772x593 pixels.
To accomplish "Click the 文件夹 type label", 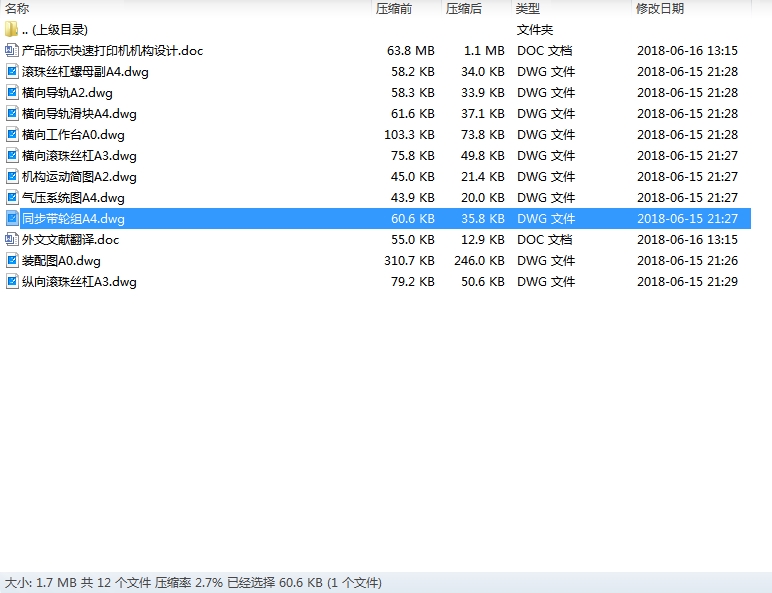I will 535,30.
